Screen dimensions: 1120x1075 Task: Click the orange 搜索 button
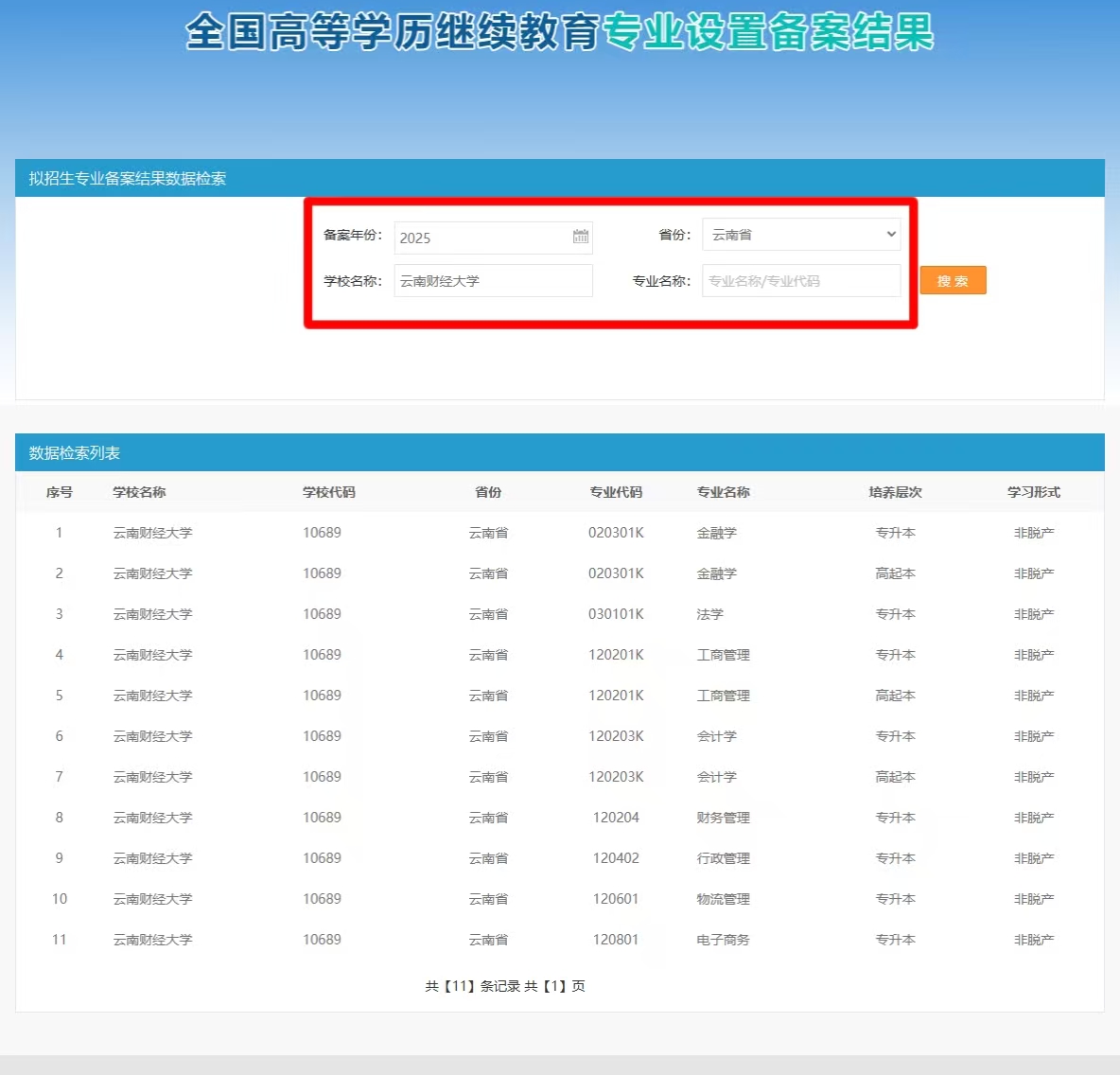[953, 281]
